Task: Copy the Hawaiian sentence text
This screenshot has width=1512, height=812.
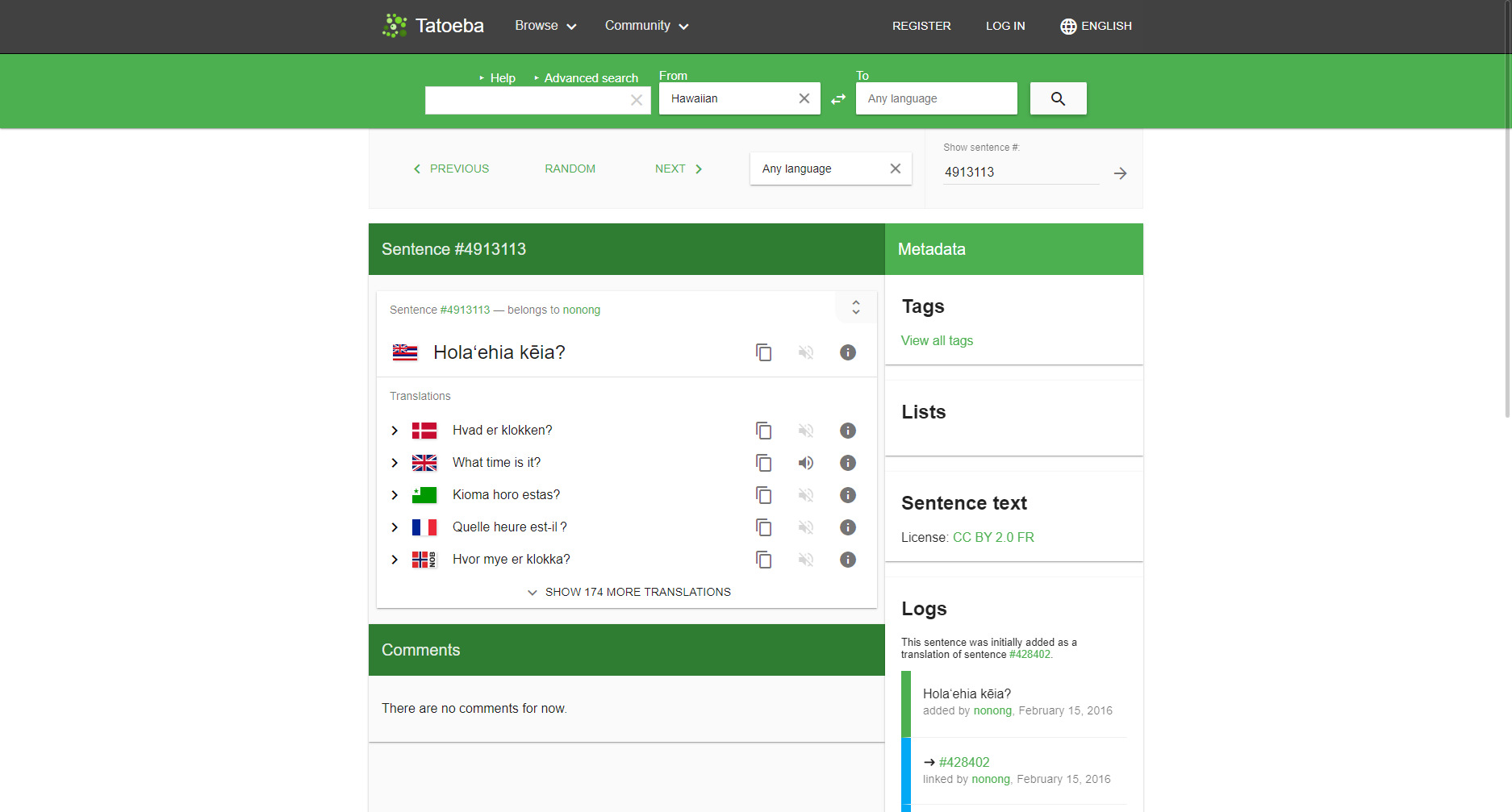Action: [763, 352]
